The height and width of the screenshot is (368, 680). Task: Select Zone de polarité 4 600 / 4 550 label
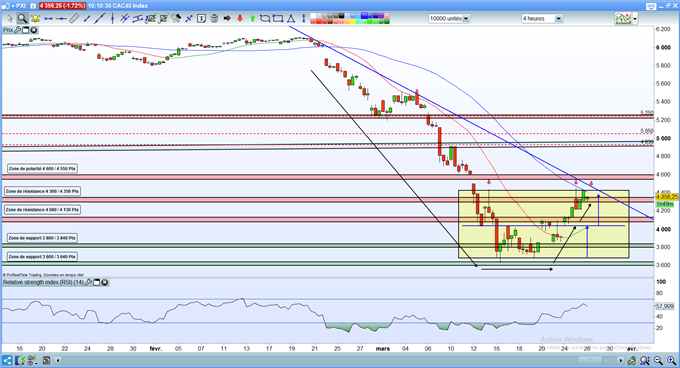[42, 169]
